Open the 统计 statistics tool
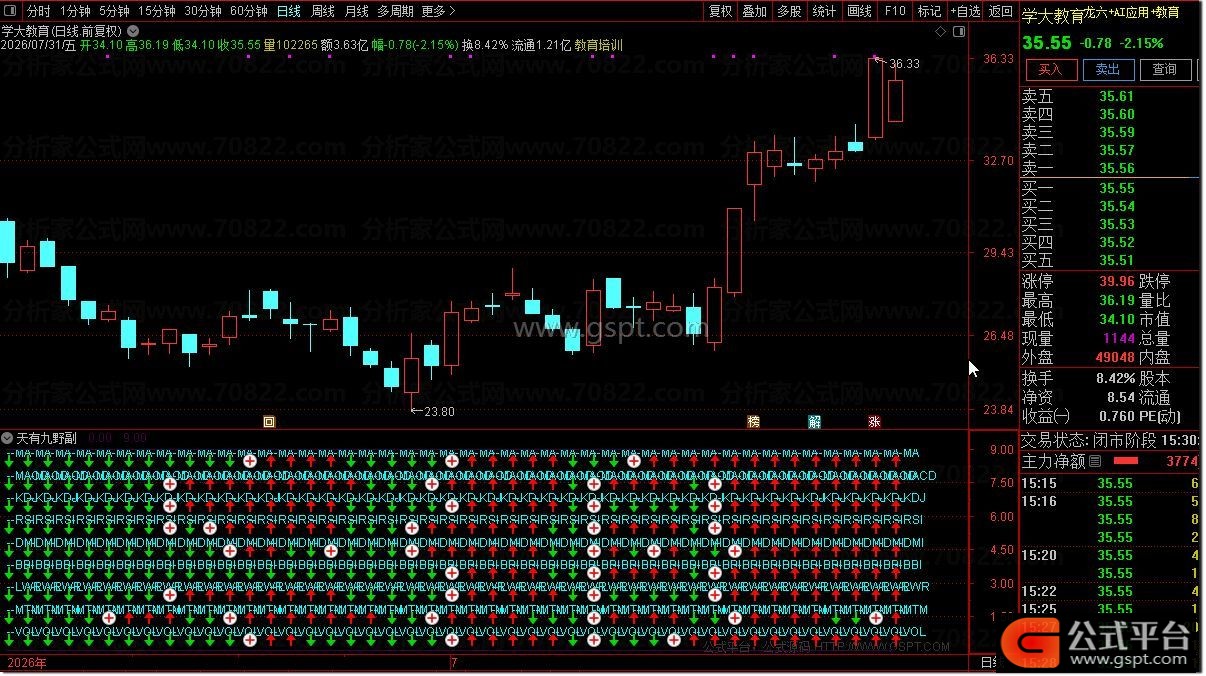Screen dimensions: 1206x676 [824, 11]
